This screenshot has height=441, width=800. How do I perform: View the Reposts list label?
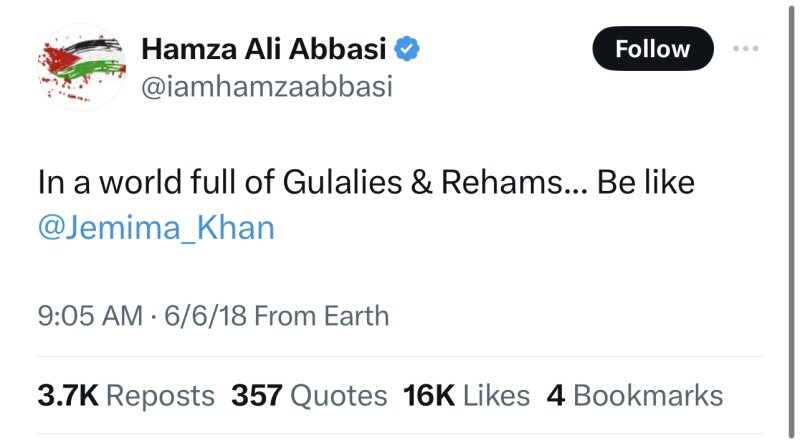click(160, 395)
